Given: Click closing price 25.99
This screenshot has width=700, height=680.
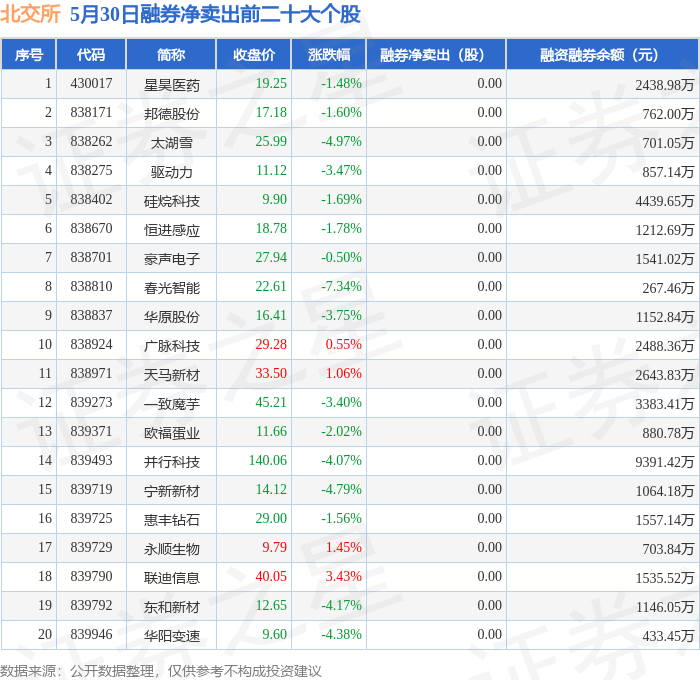Looking at the screenshot, I should [271, 142].
